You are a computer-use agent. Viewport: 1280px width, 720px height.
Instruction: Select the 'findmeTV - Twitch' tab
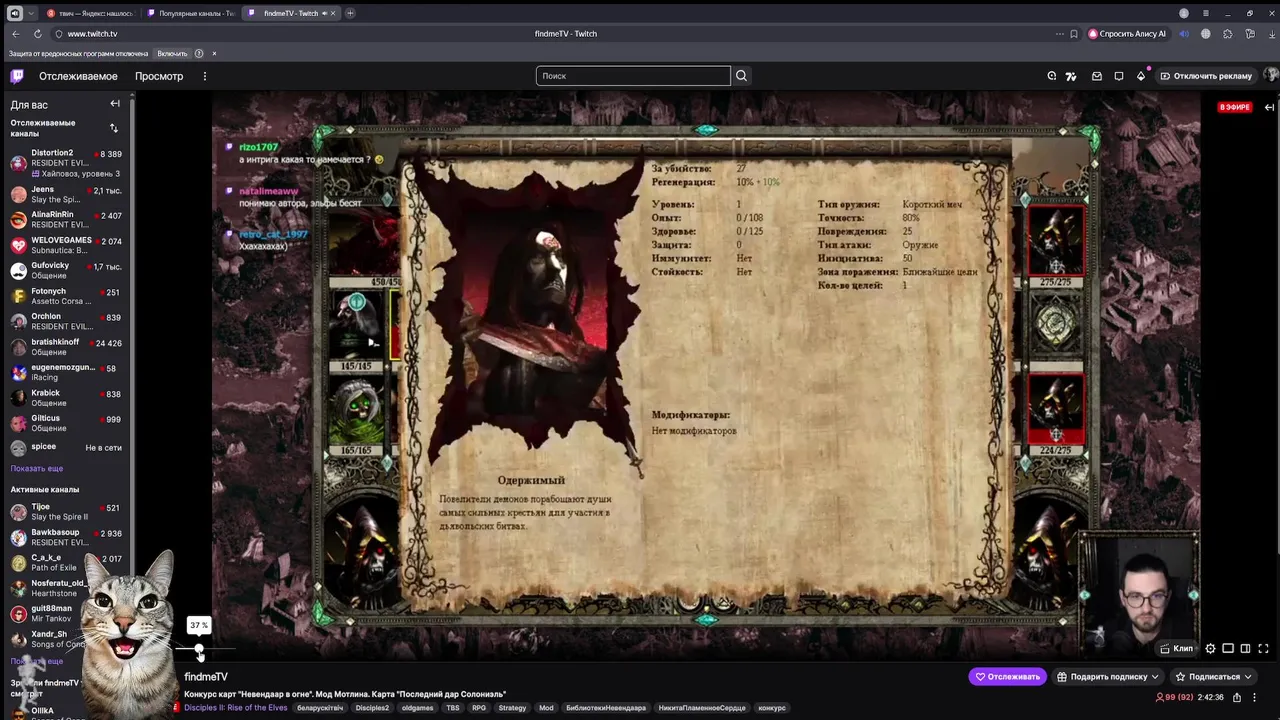click(290, 13)
